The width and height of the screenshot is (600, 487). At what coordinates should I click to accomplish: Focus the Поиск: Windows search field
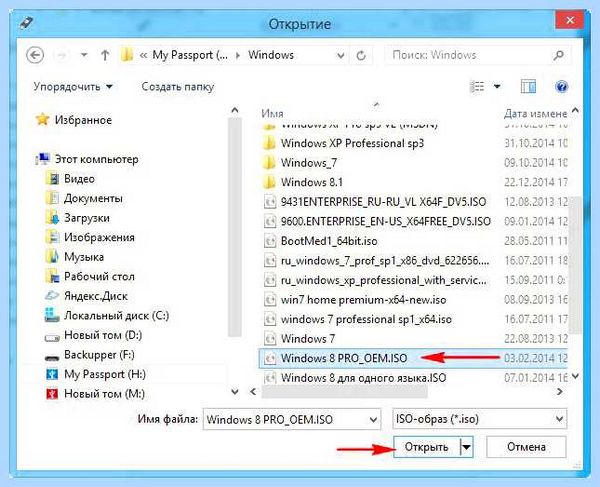point(478,55)
